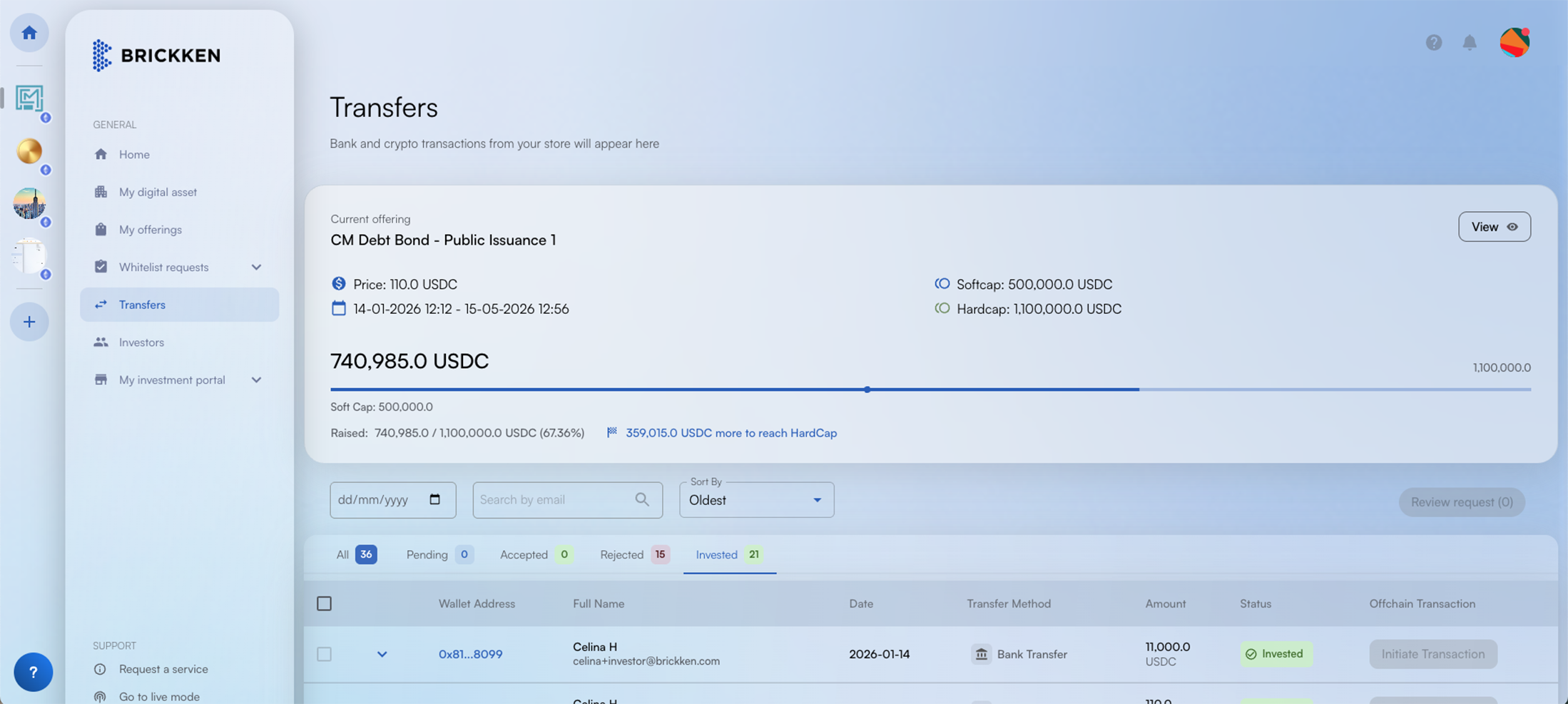1568x704 pixels.
Task: Open the round blue help bubble
Action: click(33, 672)
